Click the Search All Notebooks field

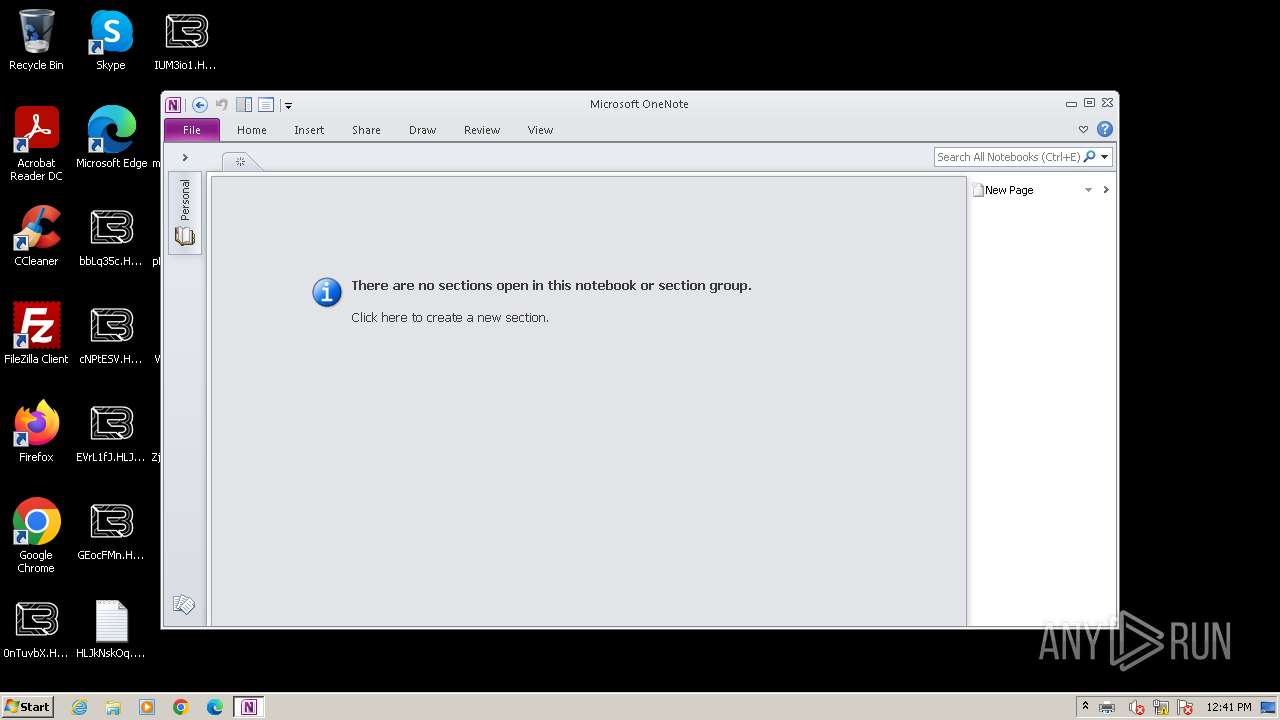[x=1008, y=157]
